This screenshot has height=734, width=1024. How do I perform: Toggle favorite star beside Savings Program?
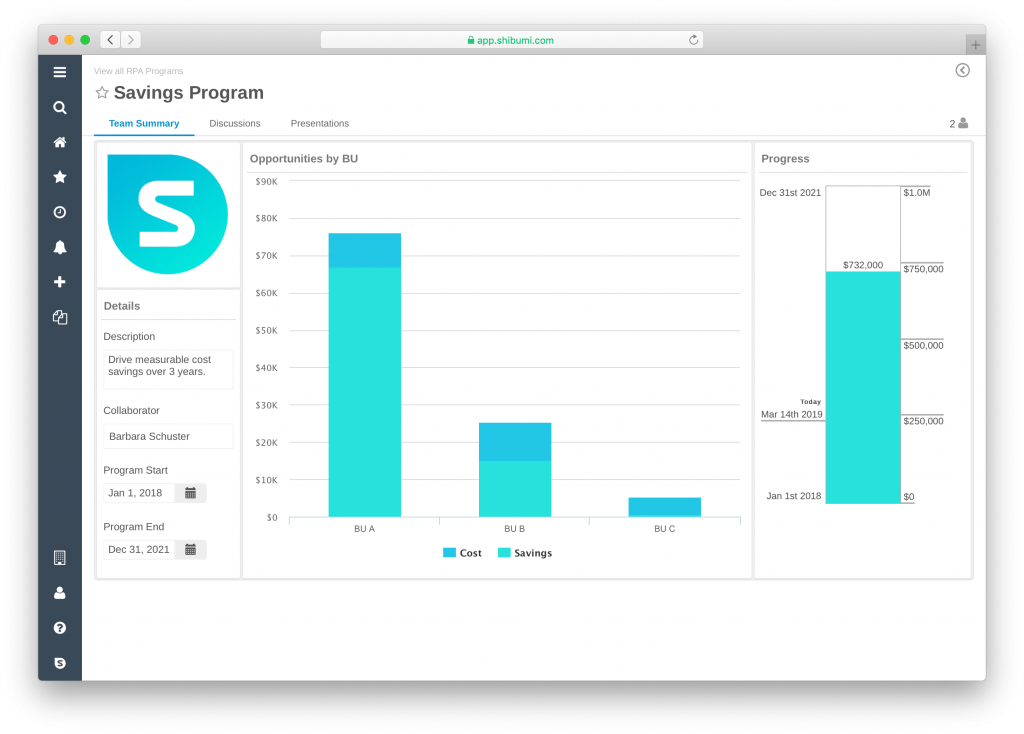click(x=102, y=93)
